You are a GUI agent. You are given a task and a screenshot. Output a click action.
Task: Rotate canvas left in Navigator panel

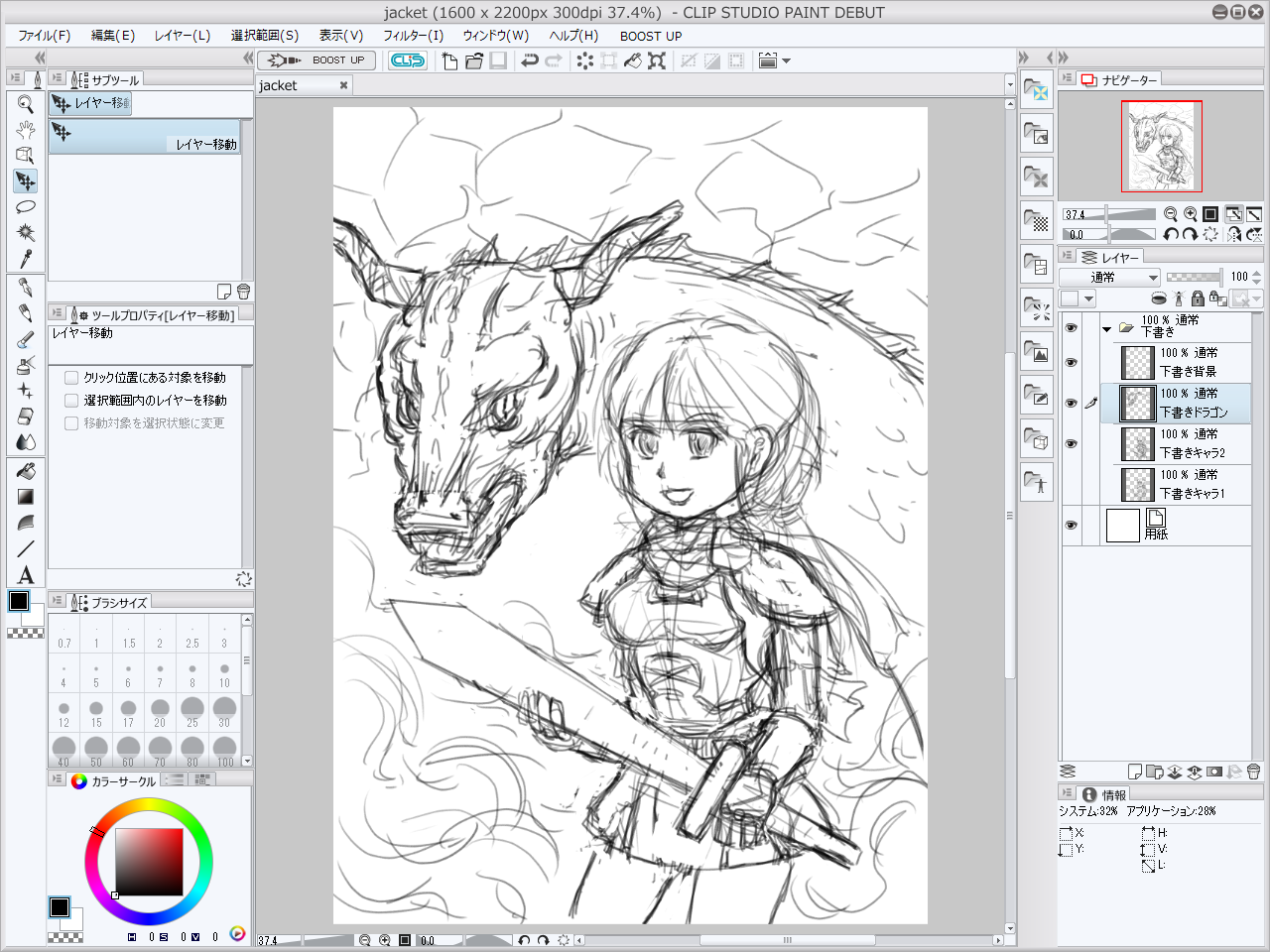tap(1171, 235)
